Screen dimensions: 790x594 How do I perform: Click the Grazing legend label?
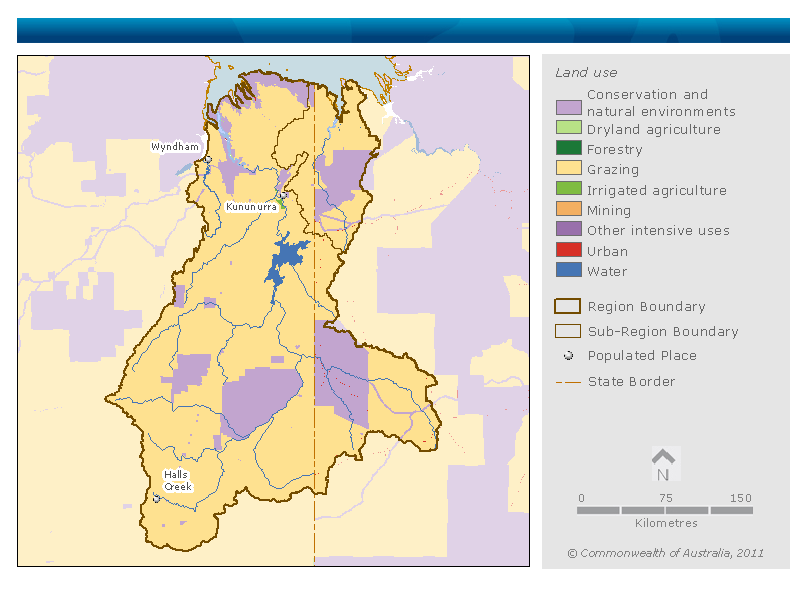tap(613, 170)
